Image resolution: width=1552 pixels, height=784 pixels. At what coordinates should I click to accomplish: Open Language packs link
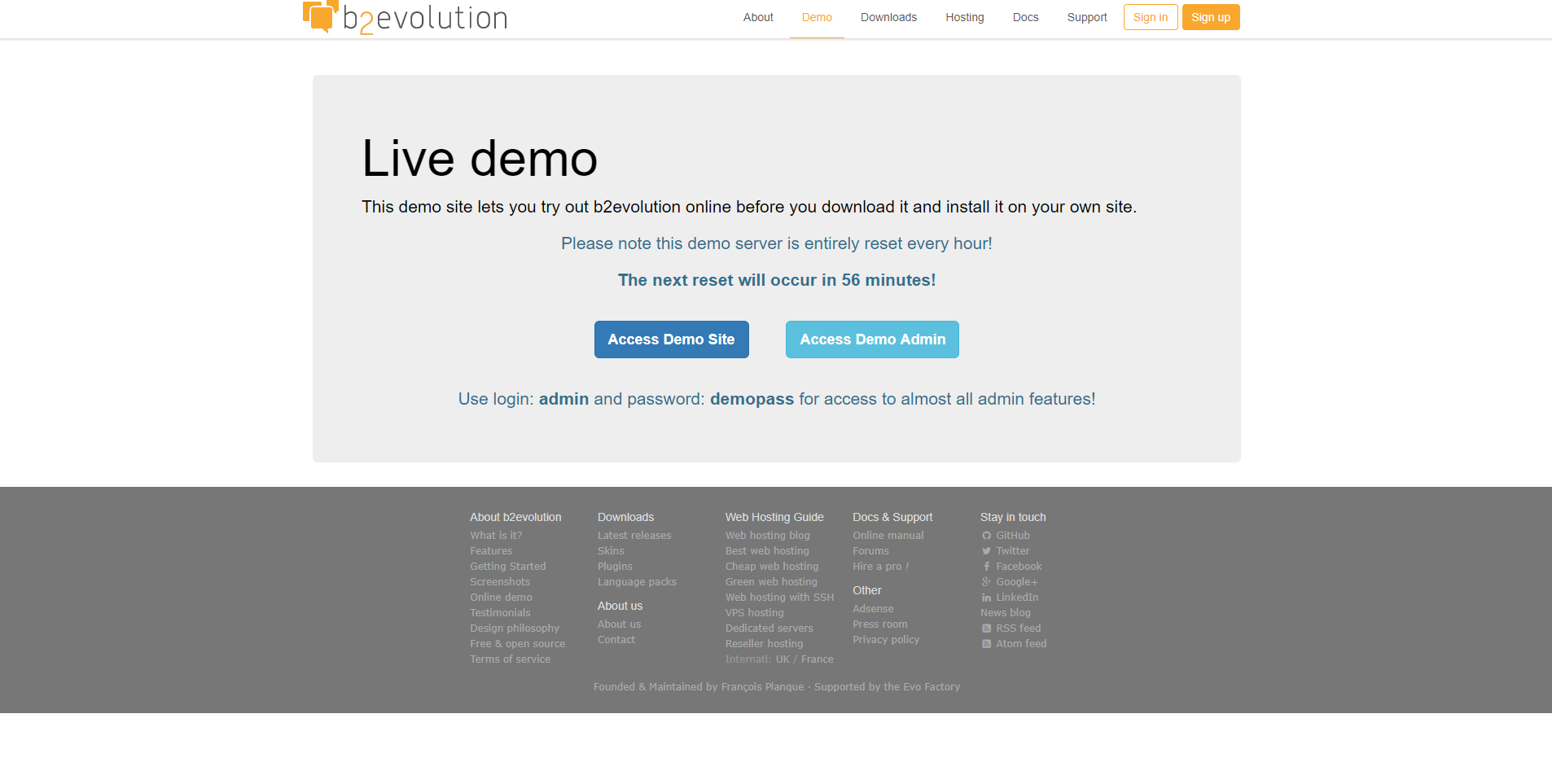[637, 582]
